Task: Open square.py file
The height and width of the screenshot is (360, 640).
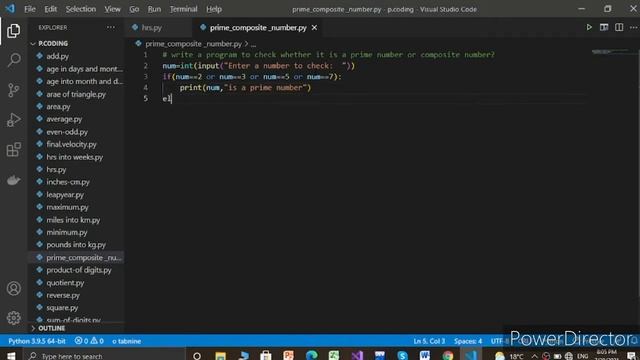Action: click(x=62, y=308)
